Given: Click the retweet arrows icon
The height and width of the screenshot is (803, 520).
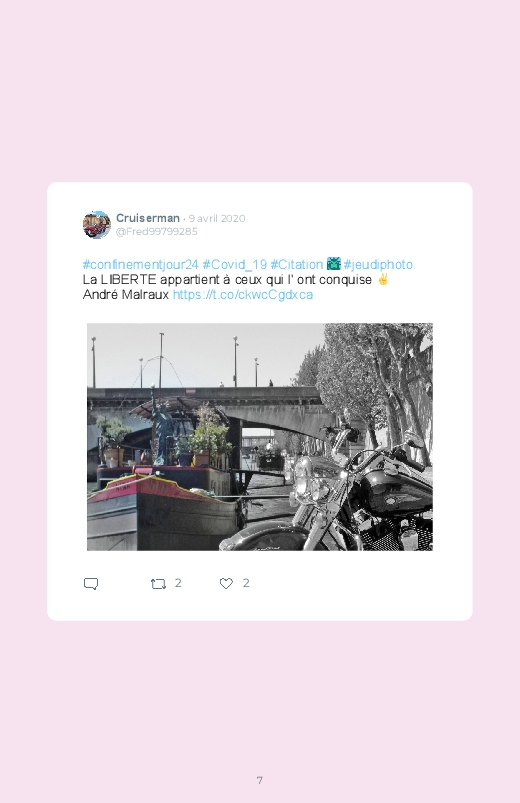Looking at the screenshot, I should (x=158, y=584).
